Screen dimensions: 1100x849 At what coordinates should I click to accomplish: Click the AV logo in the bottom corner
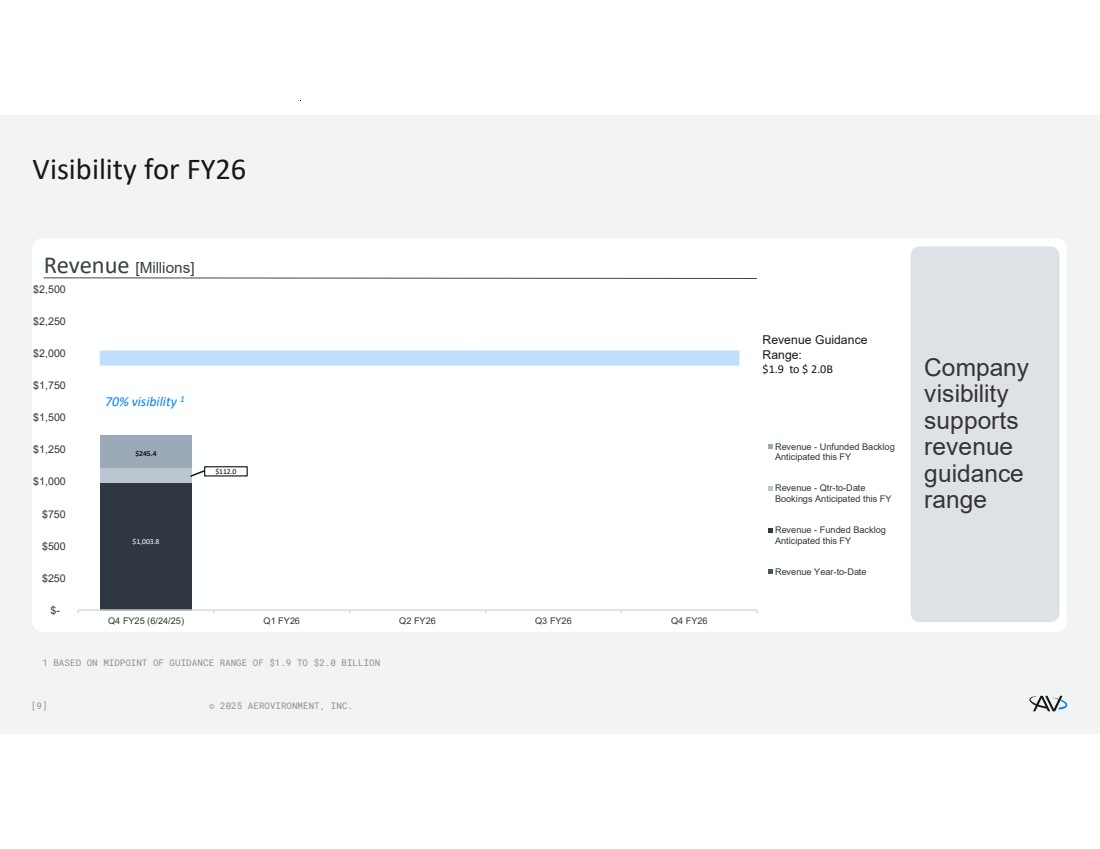1048,704
